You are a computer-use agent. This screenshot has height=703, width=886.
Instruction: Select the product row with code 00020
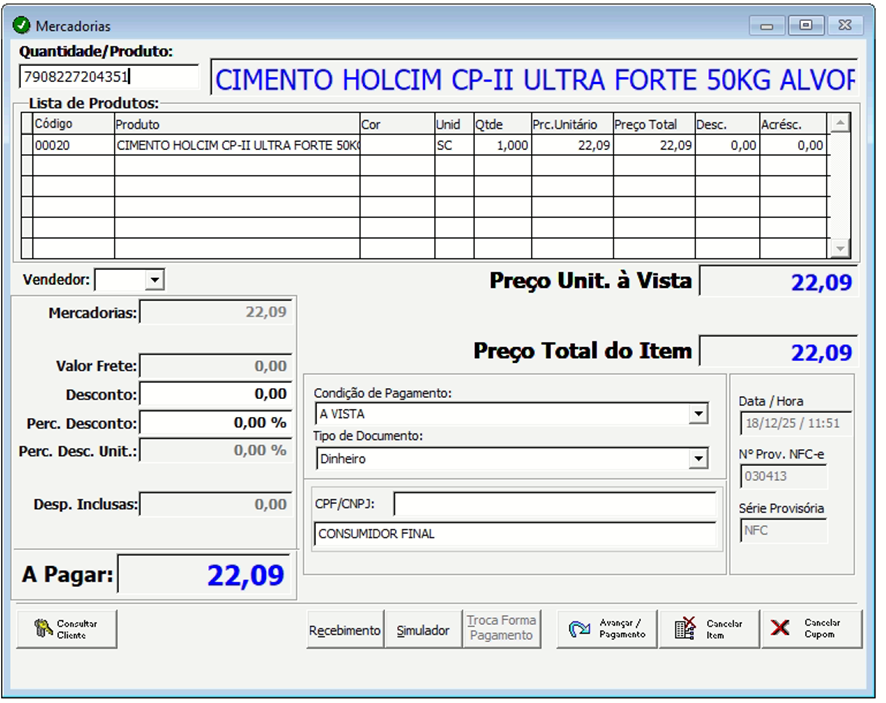(x=236, y=146)
